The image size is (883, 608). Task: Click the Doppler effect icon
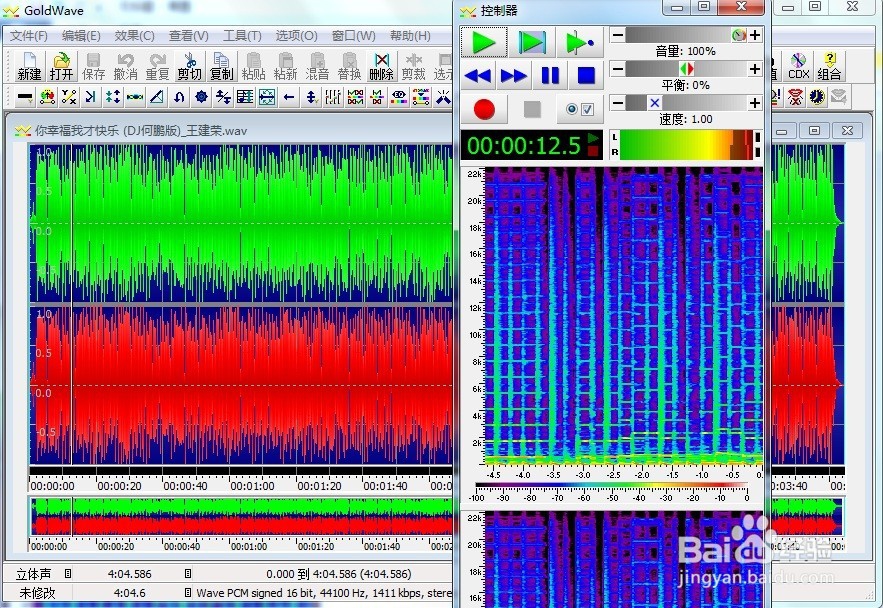(47, 97)
